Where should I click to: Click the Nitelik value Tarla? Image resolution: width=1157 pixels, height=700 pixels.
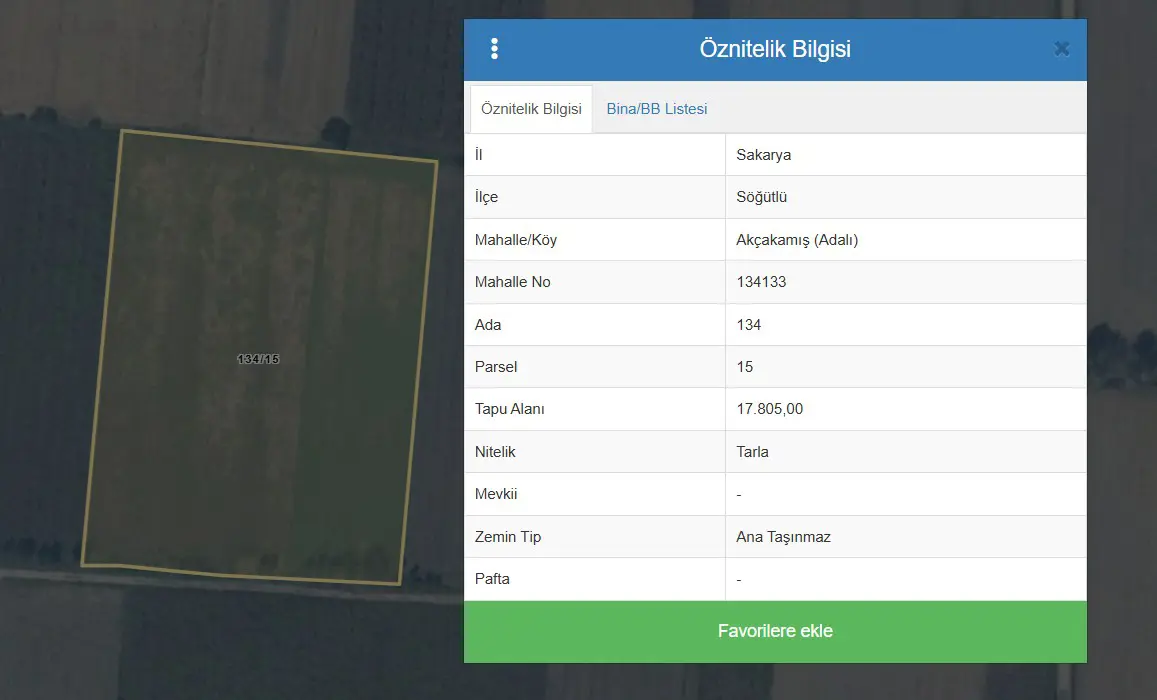(753, 451)
